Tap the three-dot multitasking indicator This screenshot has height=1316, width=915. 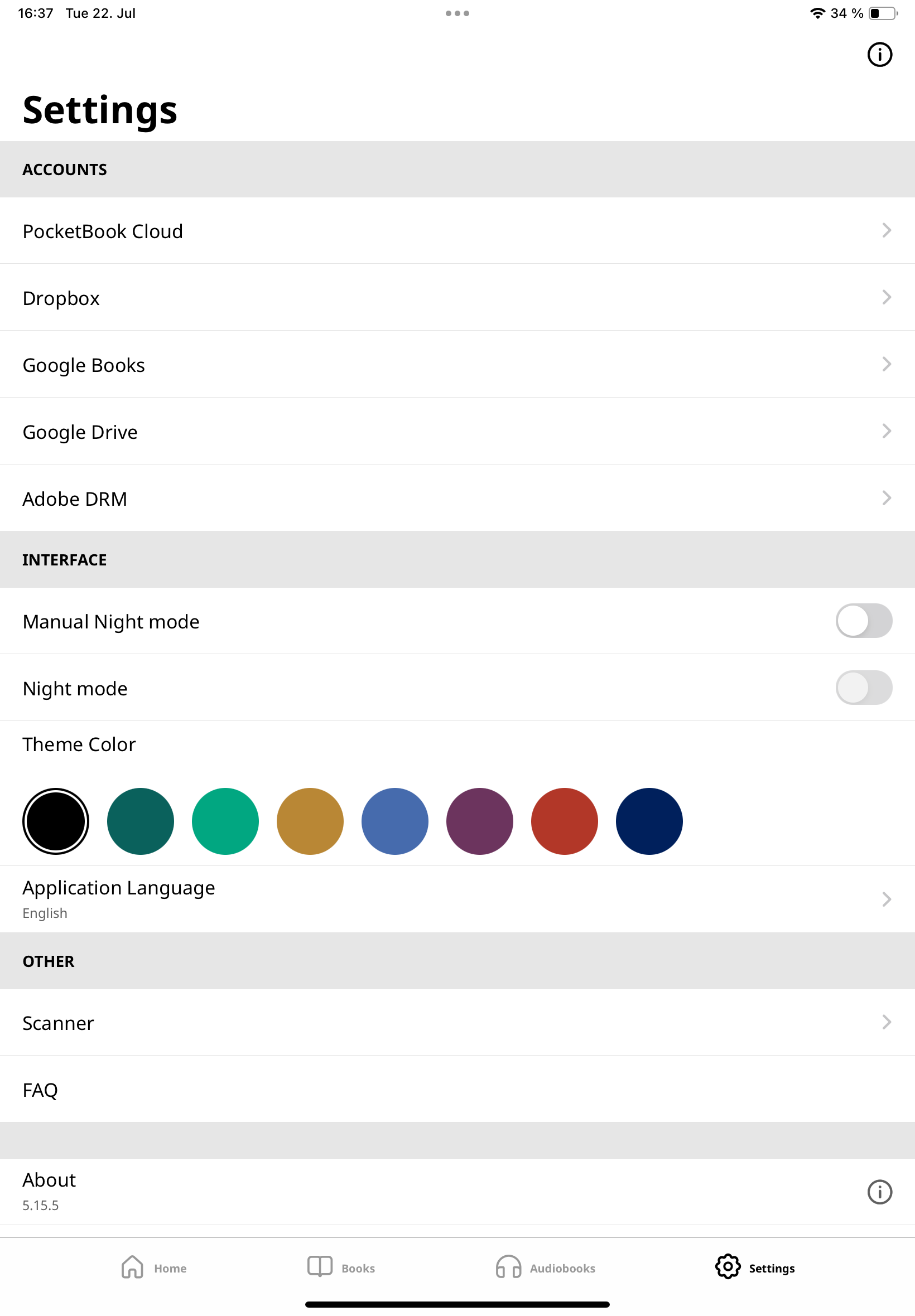click(x=458, y=13)
